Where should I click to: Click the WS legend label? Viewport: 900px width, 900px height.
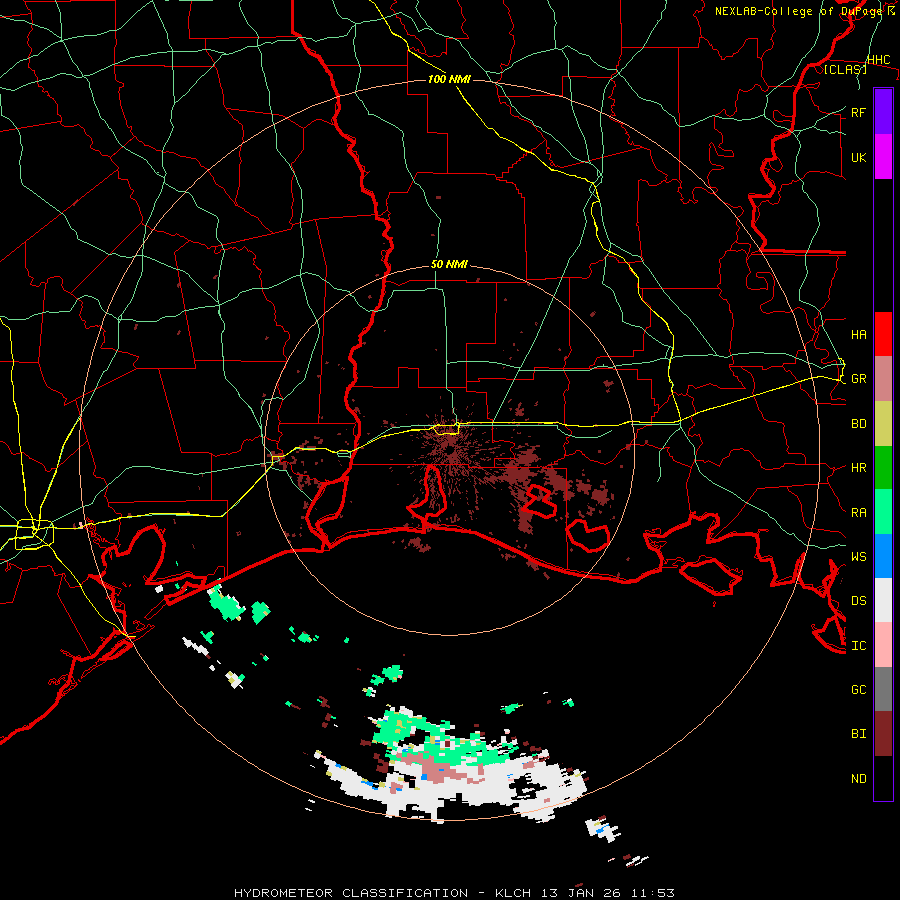(x=858, y=556)
